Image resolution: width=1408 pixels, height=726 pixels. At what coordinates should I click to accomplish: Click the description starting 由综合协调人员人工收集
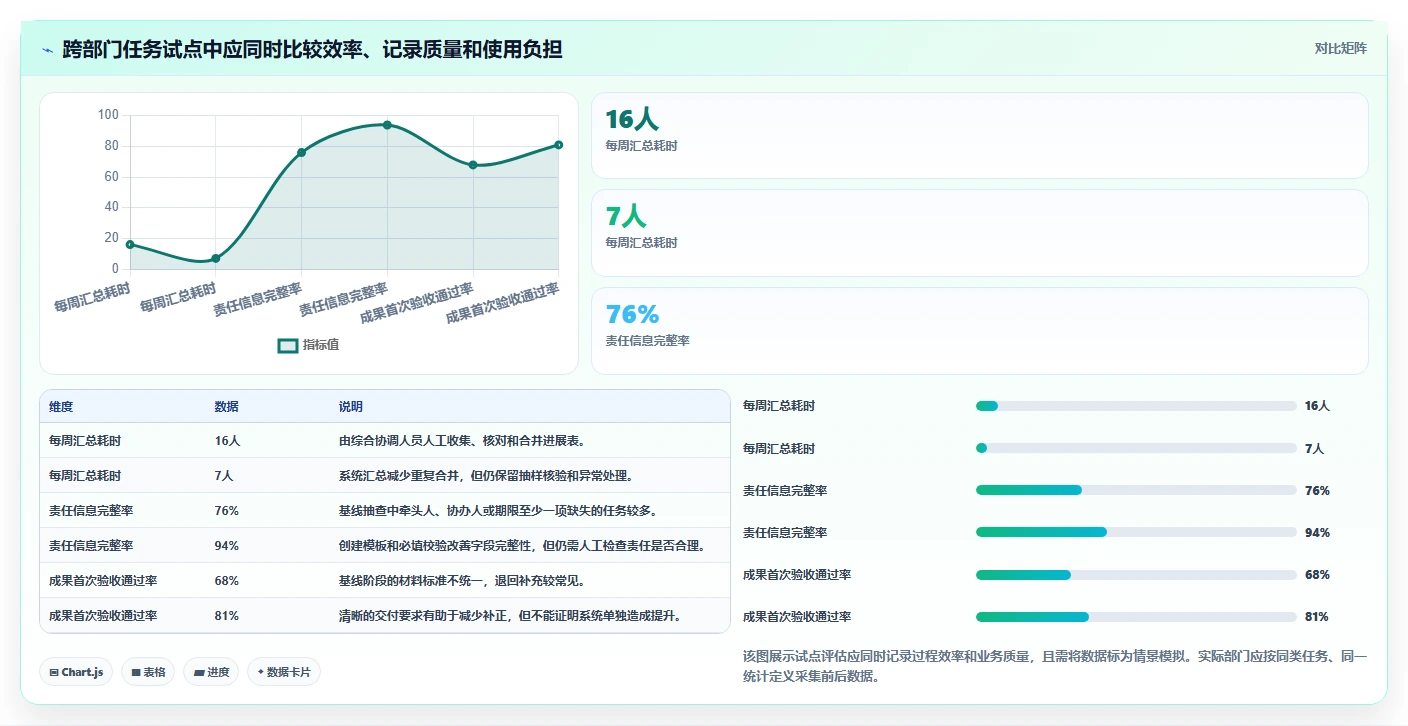click(x=463, y=440)
